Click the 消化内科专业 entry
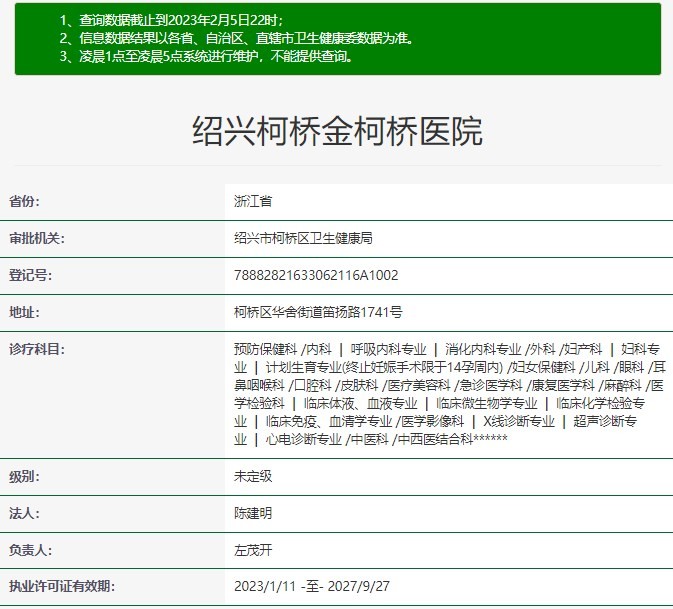Screen dimensions: 673x609 (x=483, y=349)
